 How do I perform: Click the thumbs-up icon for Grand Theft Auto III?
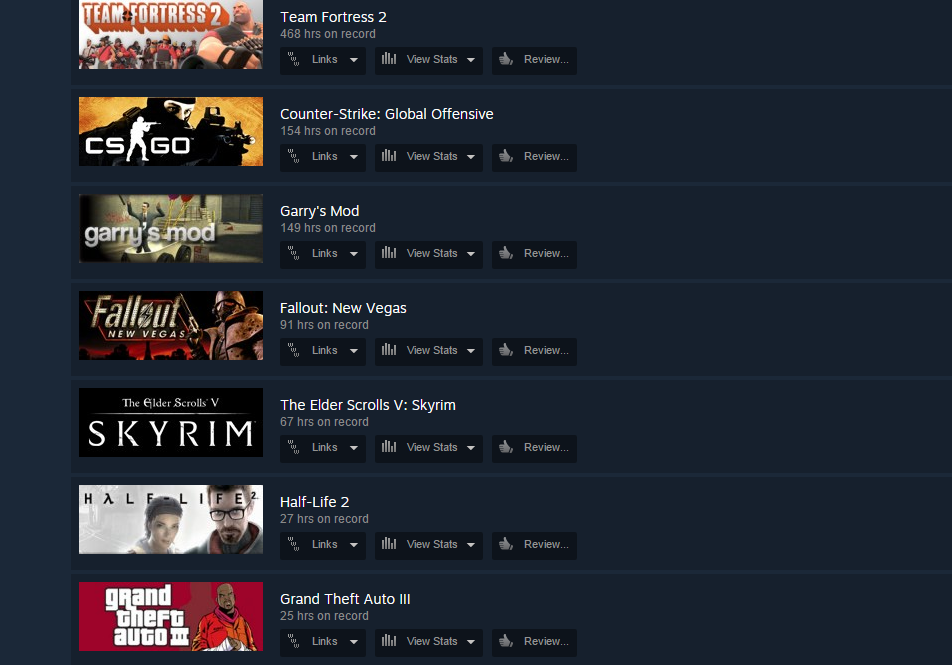506,641
